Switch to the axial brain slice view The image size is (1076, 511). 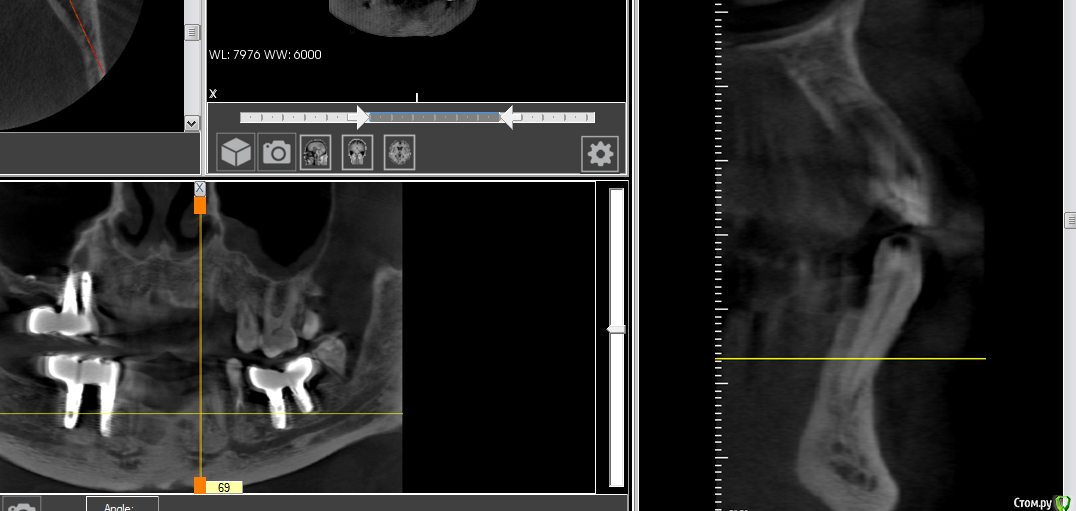tap(399, 153)
